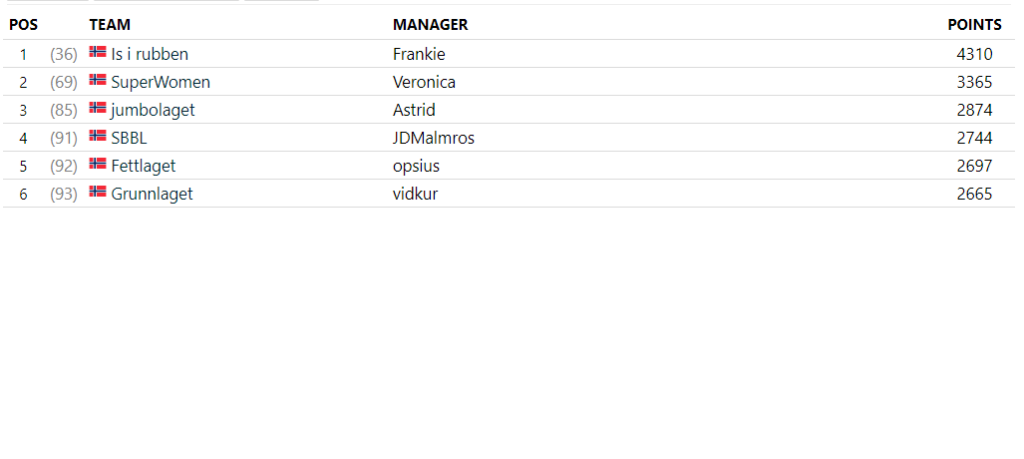Image resolution: width=1024 pixels, height=459 pixels.
Task: Select manager name JDMalmros
Action: 434,138
